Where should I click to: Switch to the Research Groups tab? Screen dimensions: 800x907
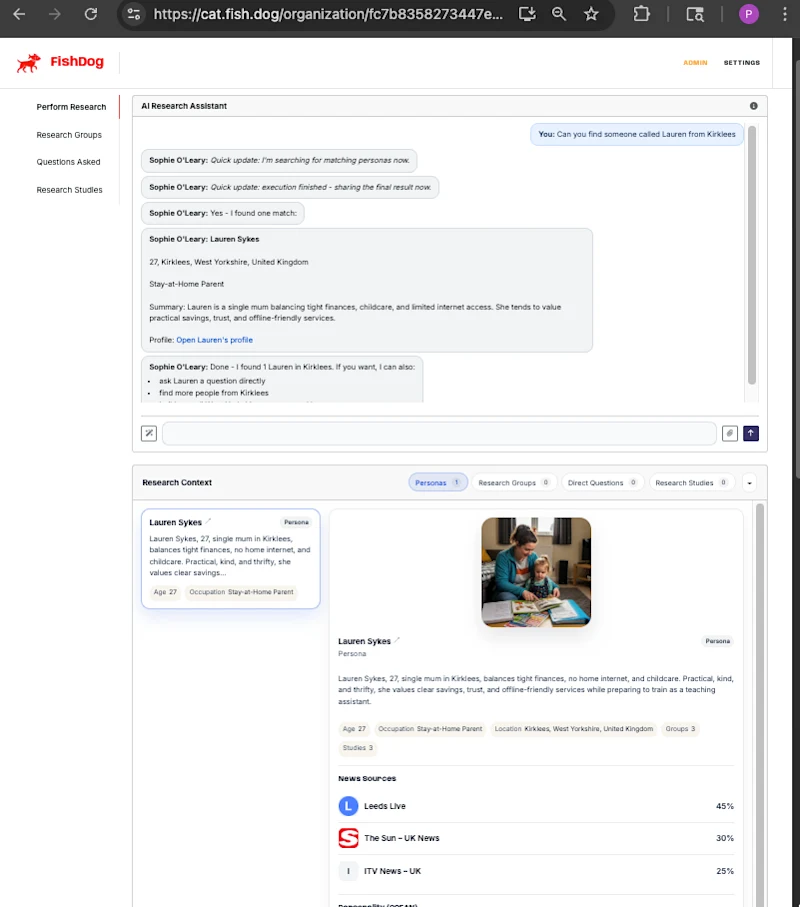[514, 482]
